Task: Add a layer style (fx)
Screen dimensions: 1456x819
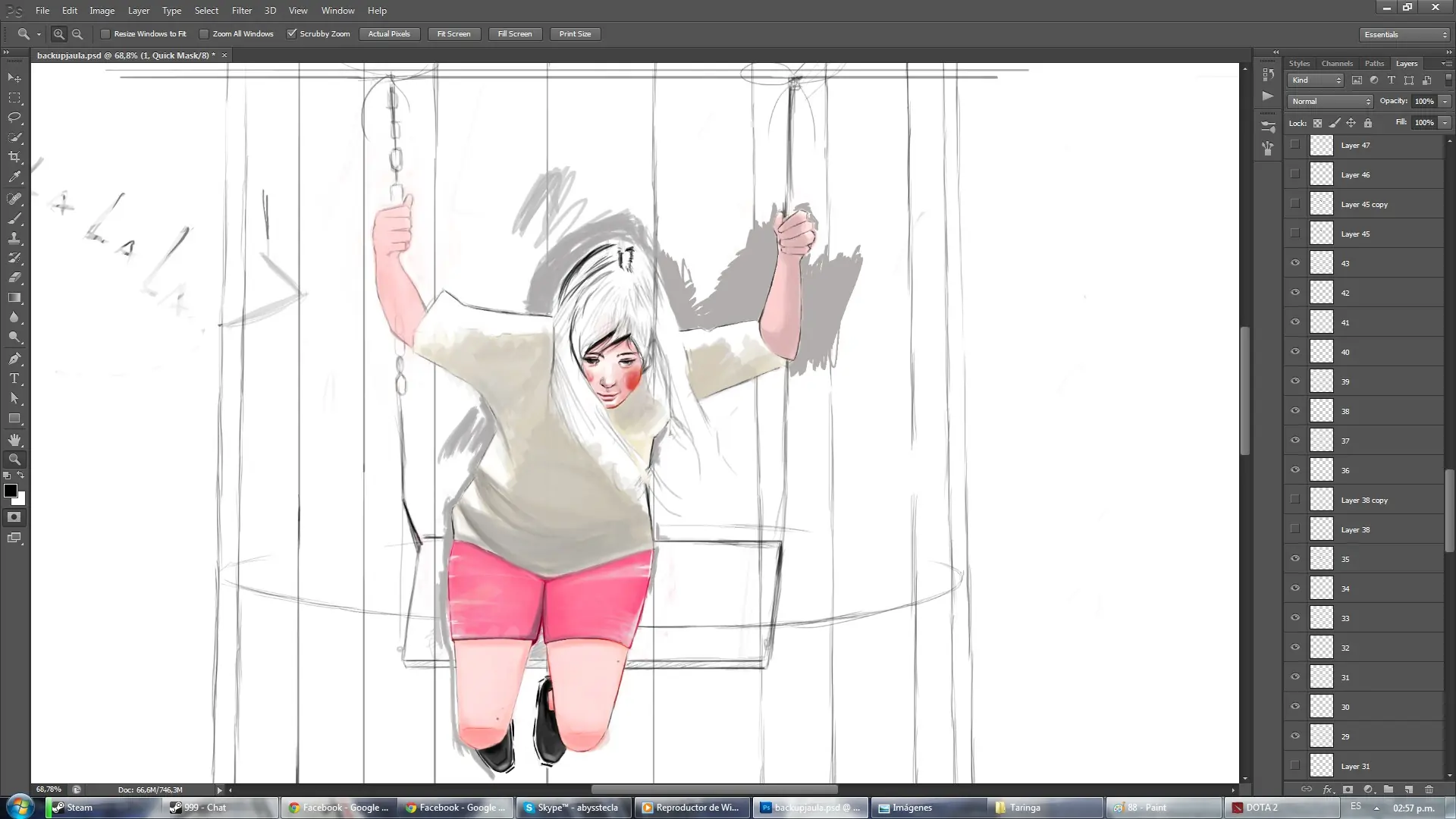Action: [x=1328, y=789]
